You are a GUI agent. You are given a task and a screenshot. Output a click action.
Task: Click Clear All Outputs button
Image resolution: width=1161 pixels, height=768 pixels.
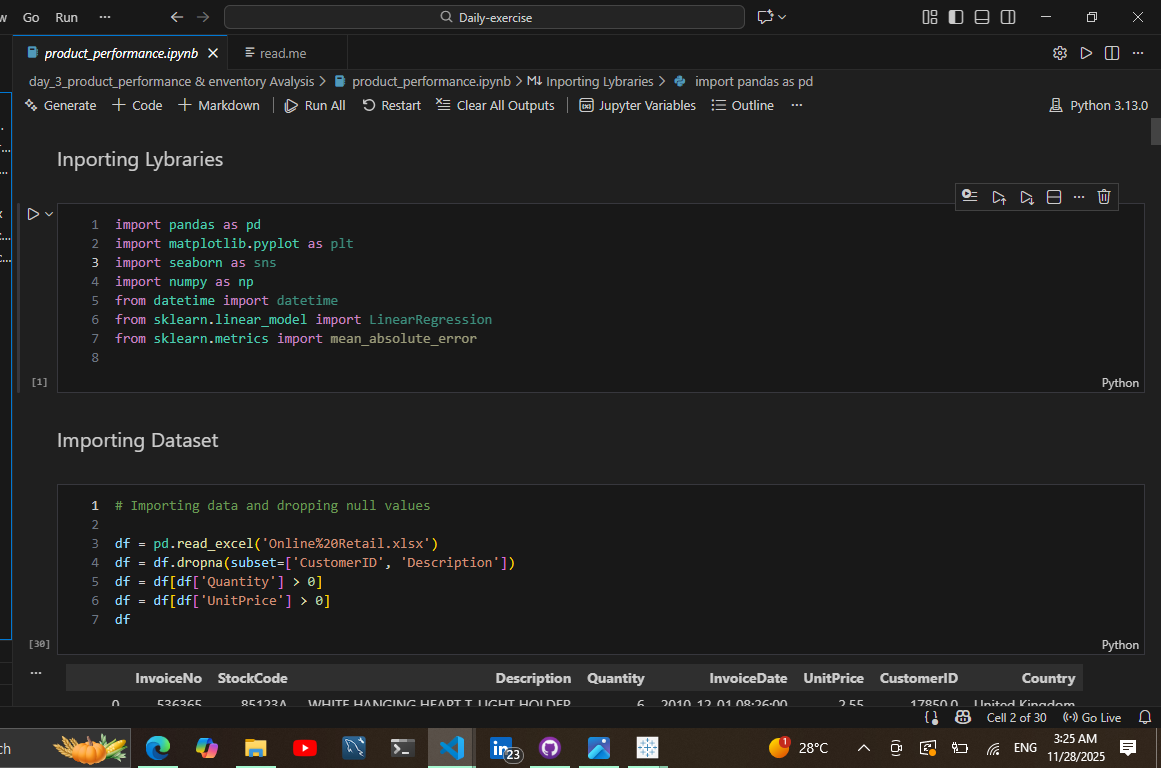click(495, 105)
